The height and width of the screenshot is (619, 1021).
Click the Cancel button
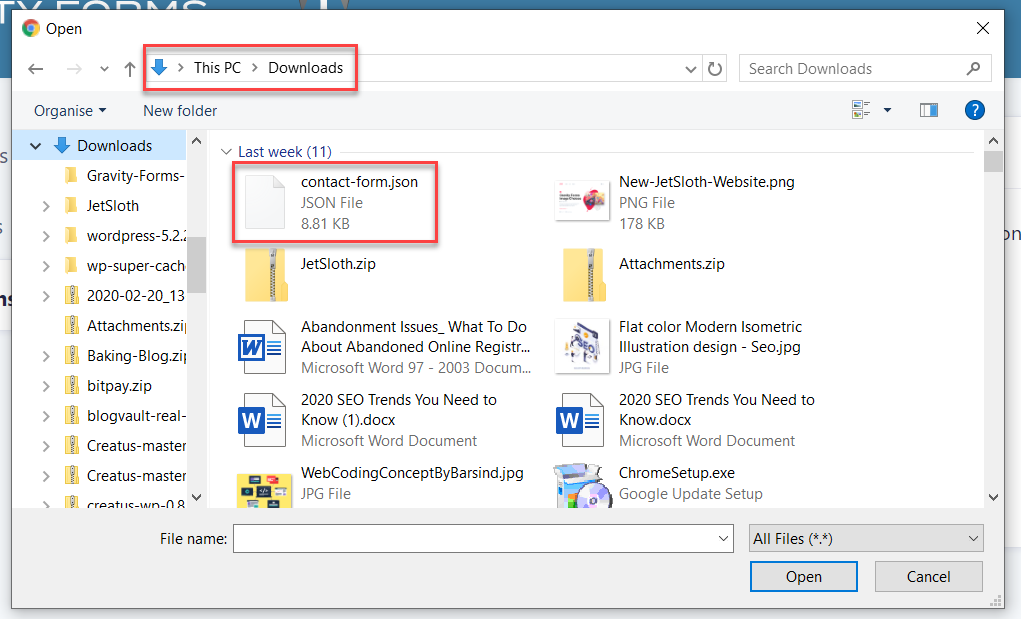pyautogui.click(x=929, y=577)
